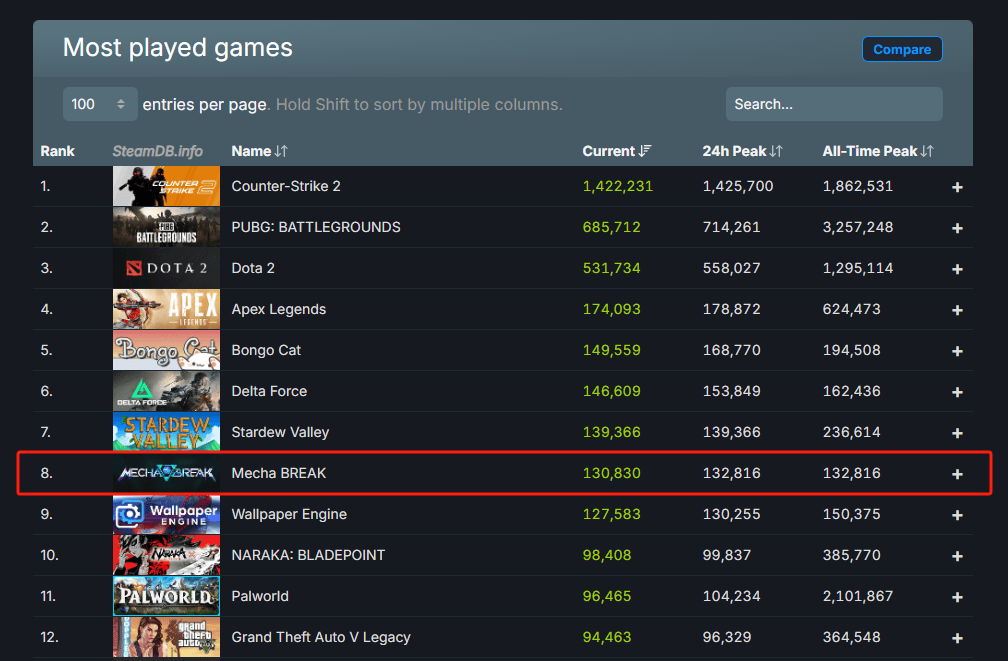Open the NARAKA: BLADEPOINT name link
Screen dimensions: 1008x661
pyautogui.click(x=308, y=555)
